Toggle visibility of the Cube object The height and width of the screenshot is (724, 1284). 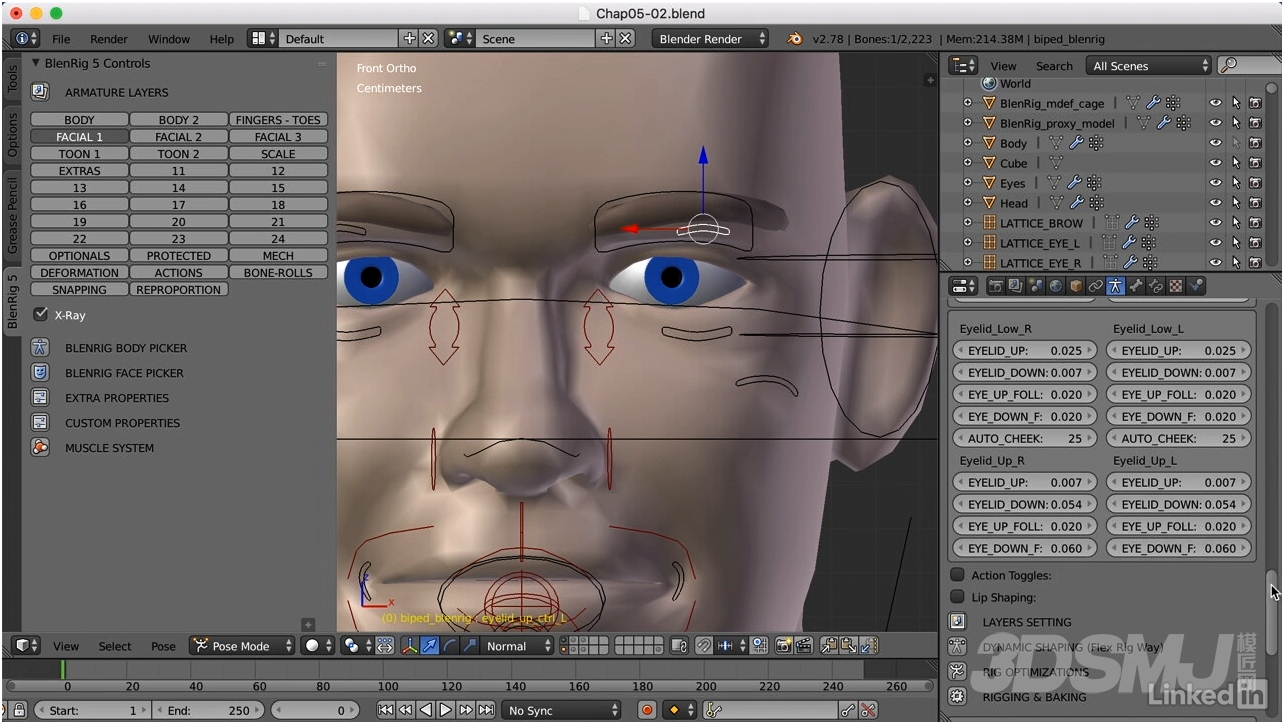point(1215,163)
